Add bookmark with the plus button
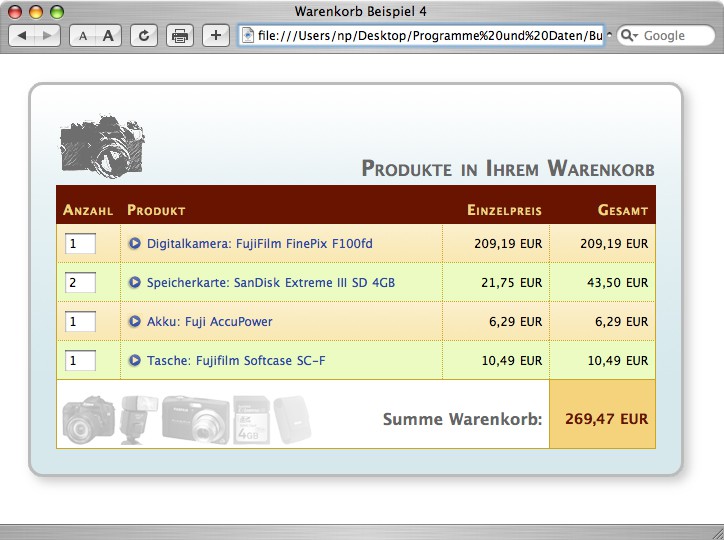 coord(216,36)
